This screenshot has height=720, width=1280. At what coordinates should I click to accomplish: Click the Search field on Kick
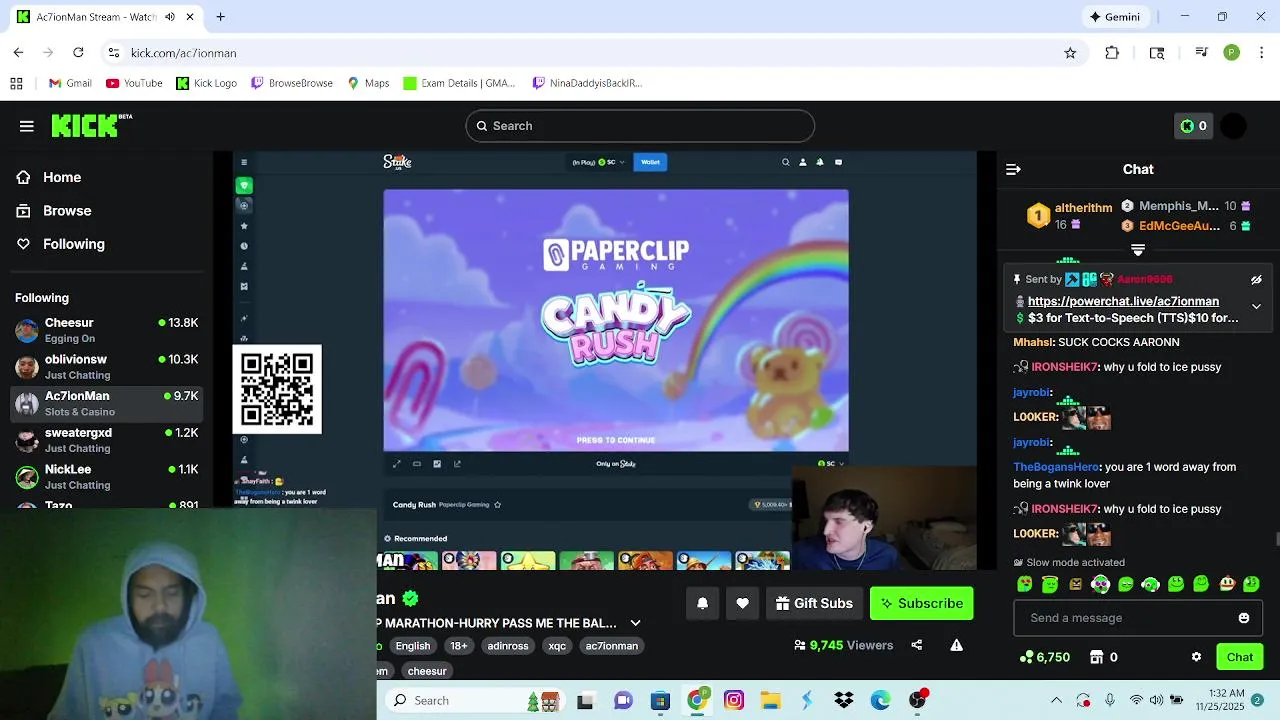pos(640,126)
